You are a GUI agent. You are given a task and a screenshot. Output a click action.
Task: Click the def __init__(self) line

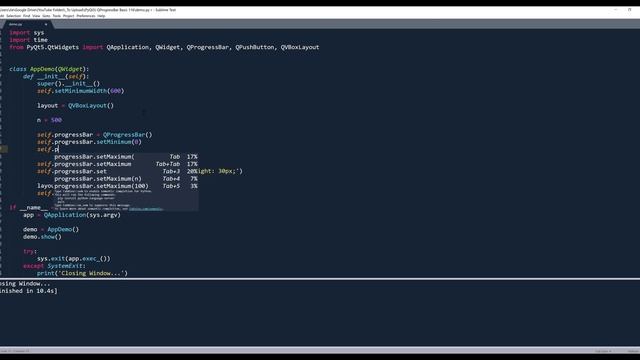56,77
